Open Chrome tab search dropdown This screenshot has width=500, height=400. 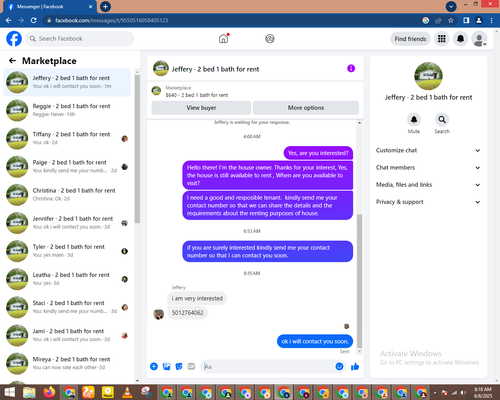(451, 6)
